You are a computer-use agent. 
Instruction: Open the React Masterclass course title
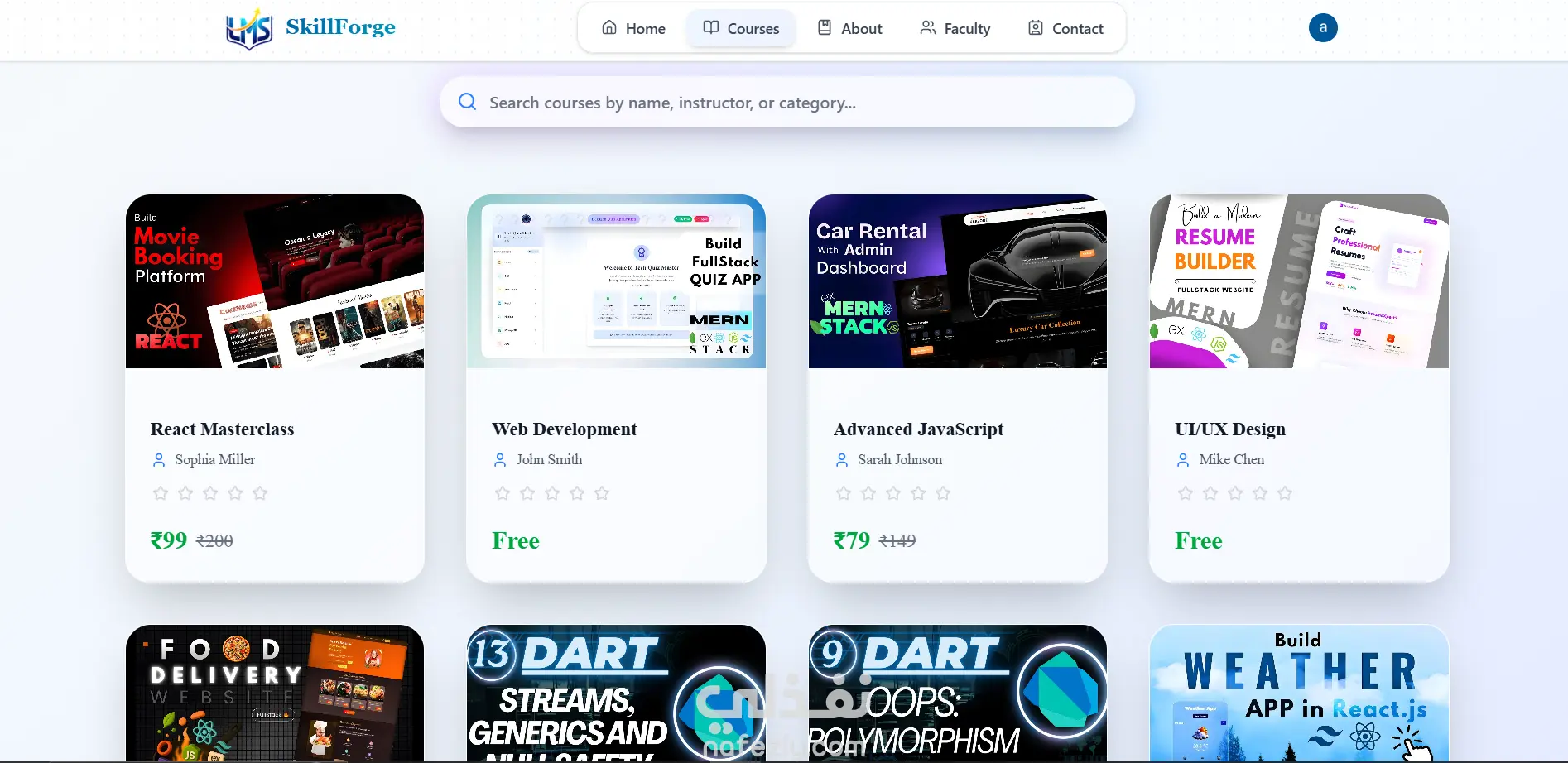[x=222, y=429]
